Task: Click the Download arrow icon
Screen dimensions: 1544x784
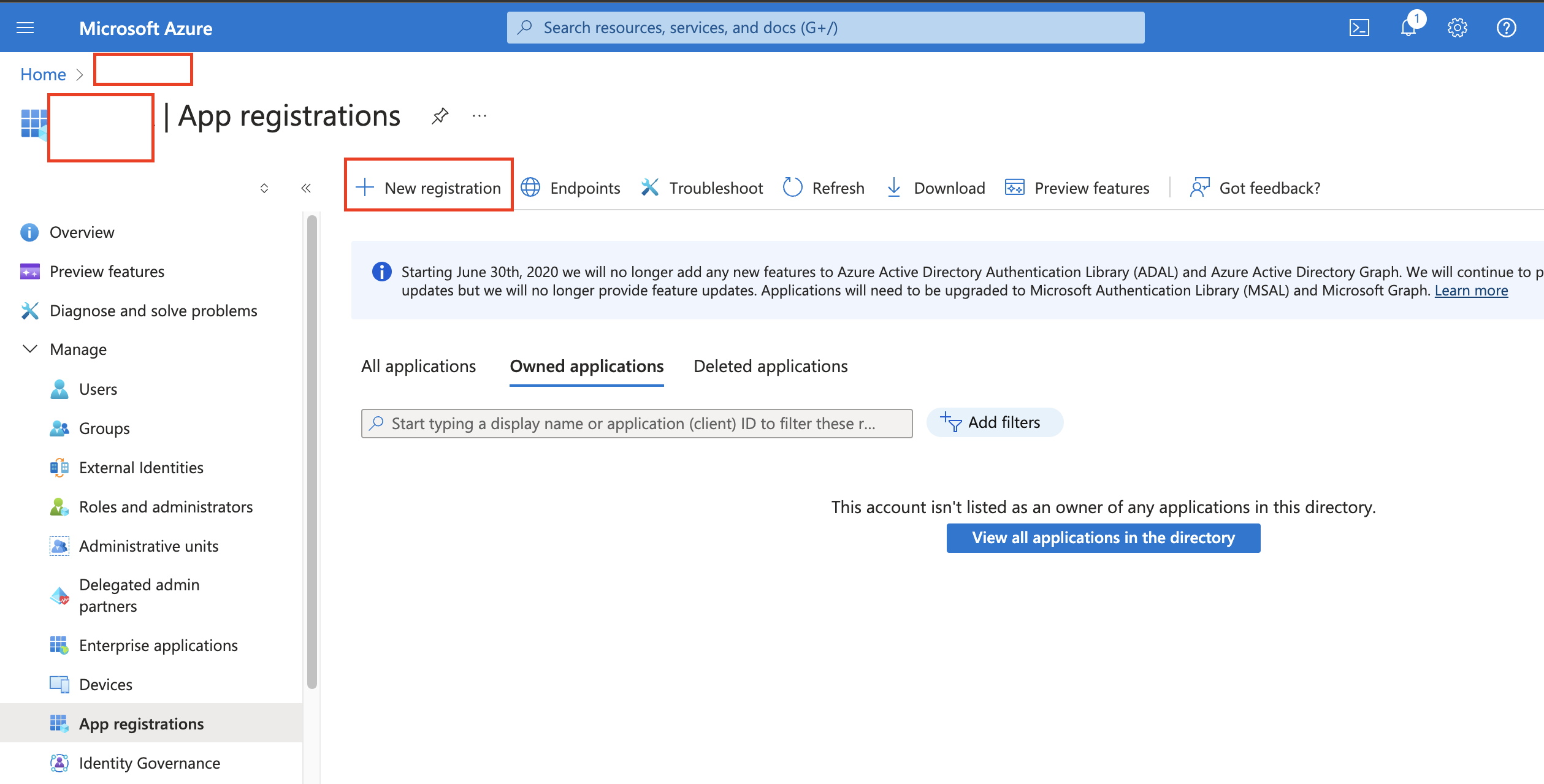Action: tap(894, 187)
